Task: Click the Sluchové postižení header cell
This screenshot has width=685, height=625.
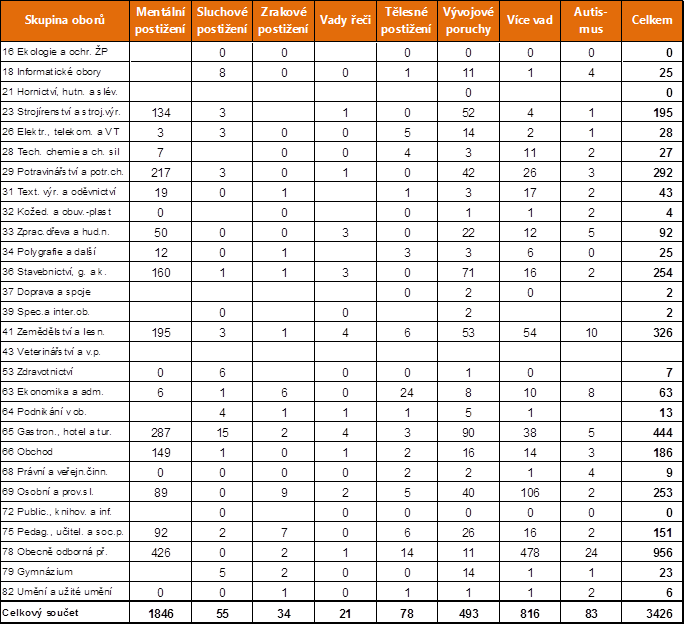Action: coord(222,21)
